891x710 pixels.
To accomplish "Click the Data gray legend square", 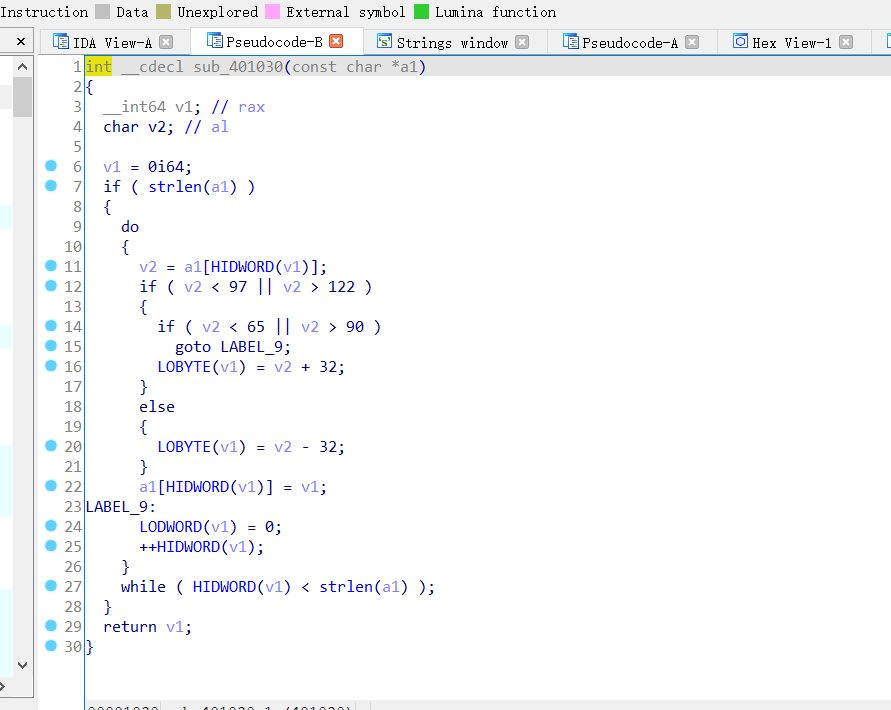I will pos(101,12).
